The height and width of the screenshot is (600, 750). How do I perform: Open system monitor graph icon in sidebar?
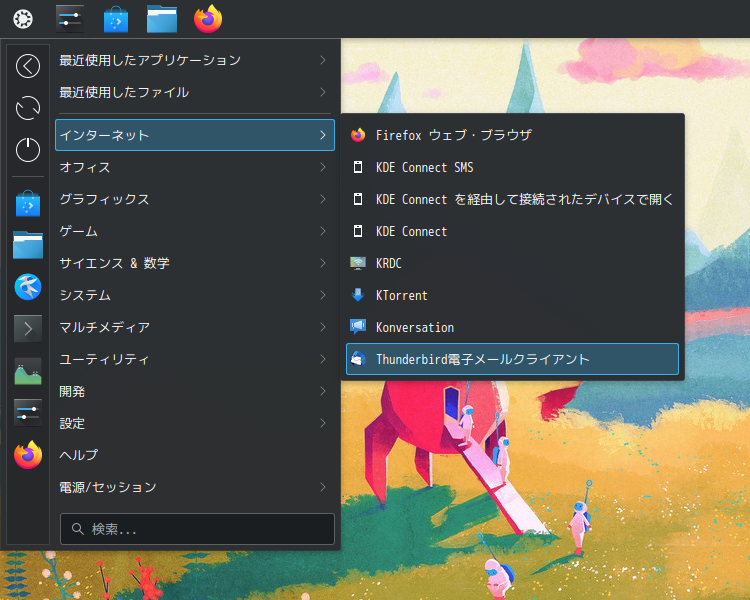(28, 371)
